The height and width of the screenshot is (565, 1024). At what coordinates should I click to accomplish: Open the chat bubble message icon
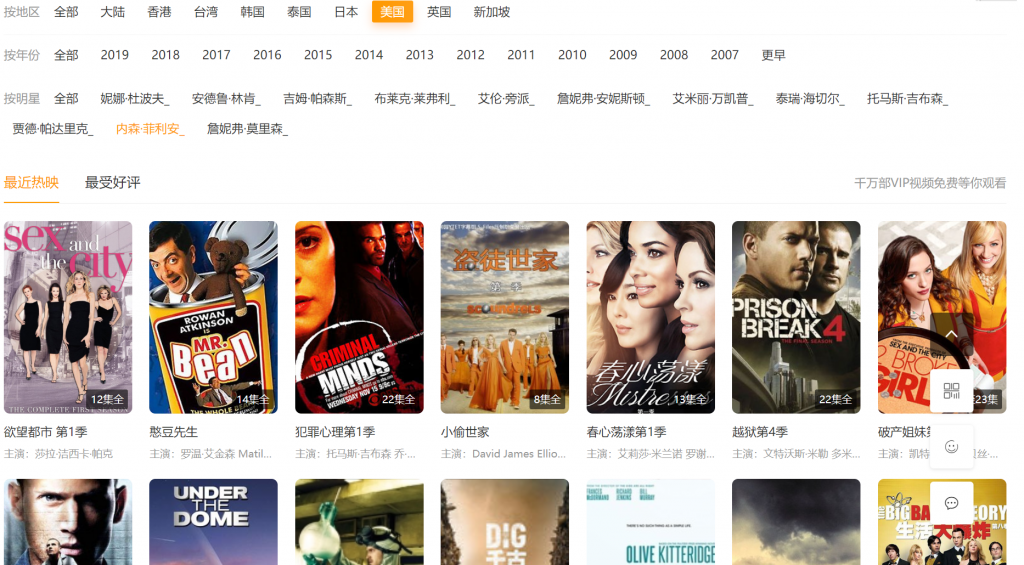(951, 503)
